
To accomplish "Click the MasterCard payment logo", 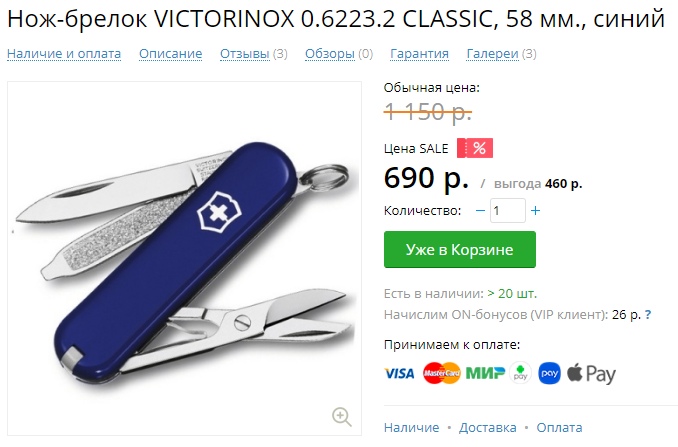I will click(441, 373).
